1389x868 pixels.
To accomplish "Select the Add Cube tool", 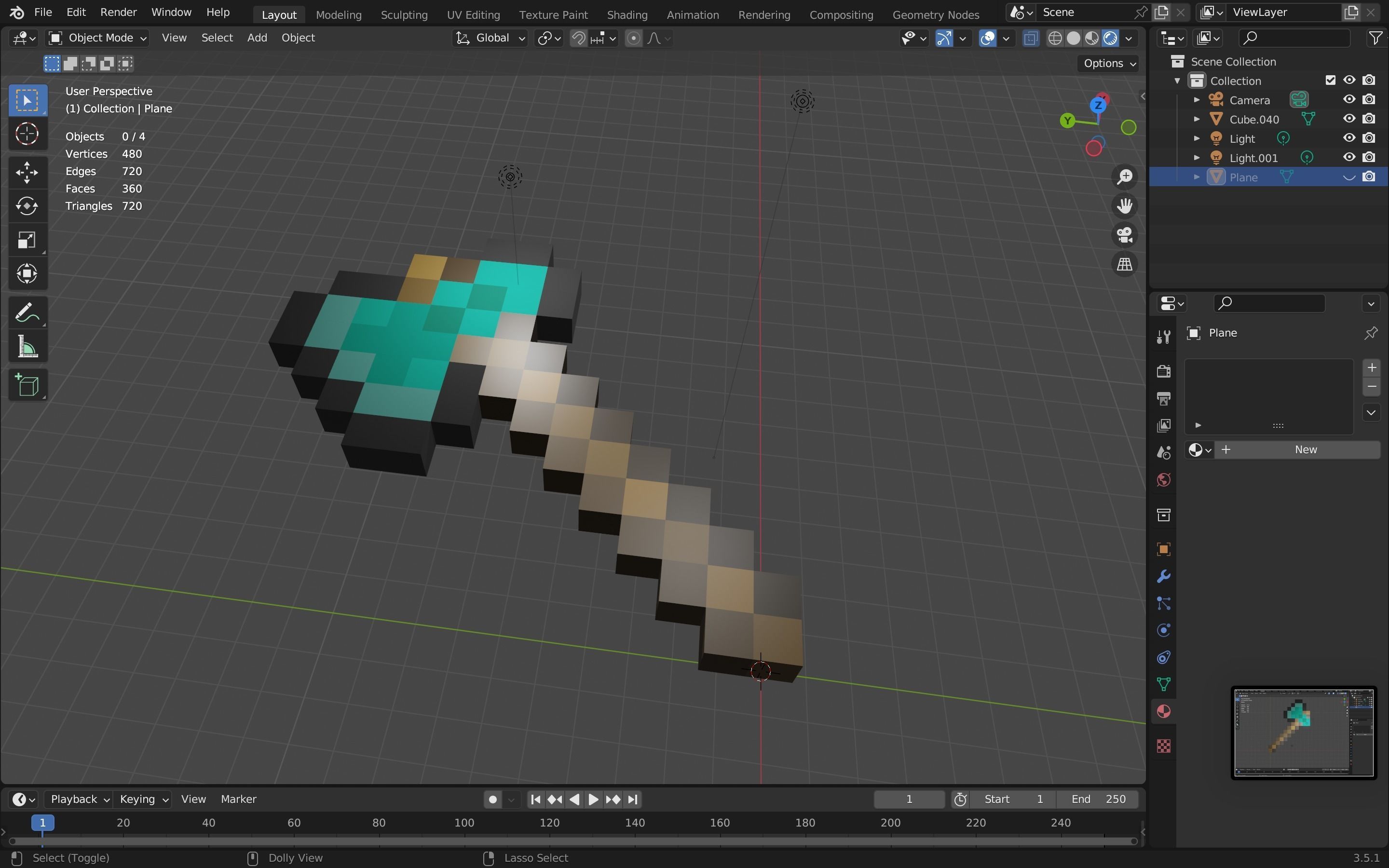I will [27, 385].
